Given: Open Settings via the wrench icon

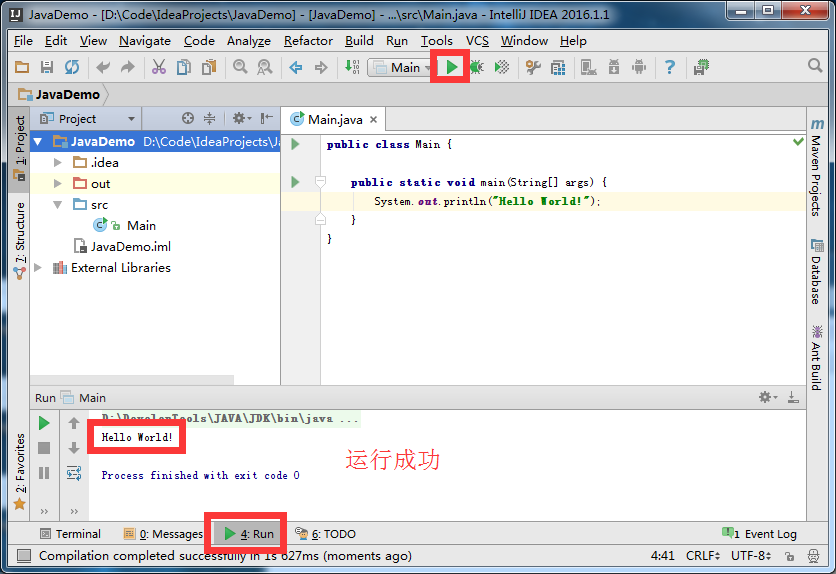Looking at the screenshot, I should (x=533, y=67).
